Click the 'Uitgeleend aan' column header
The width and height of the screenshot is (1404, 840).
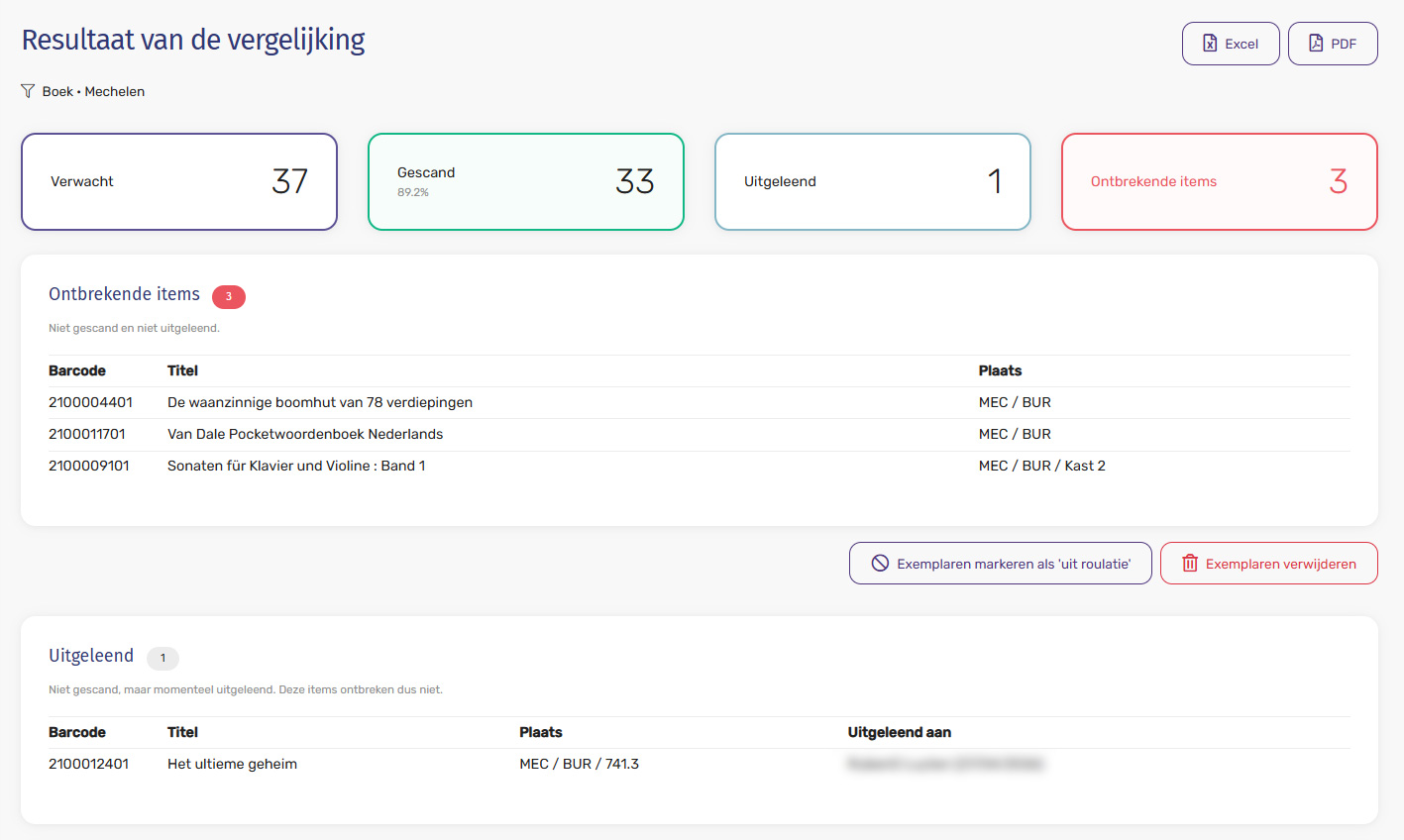[x=900, y=732]
